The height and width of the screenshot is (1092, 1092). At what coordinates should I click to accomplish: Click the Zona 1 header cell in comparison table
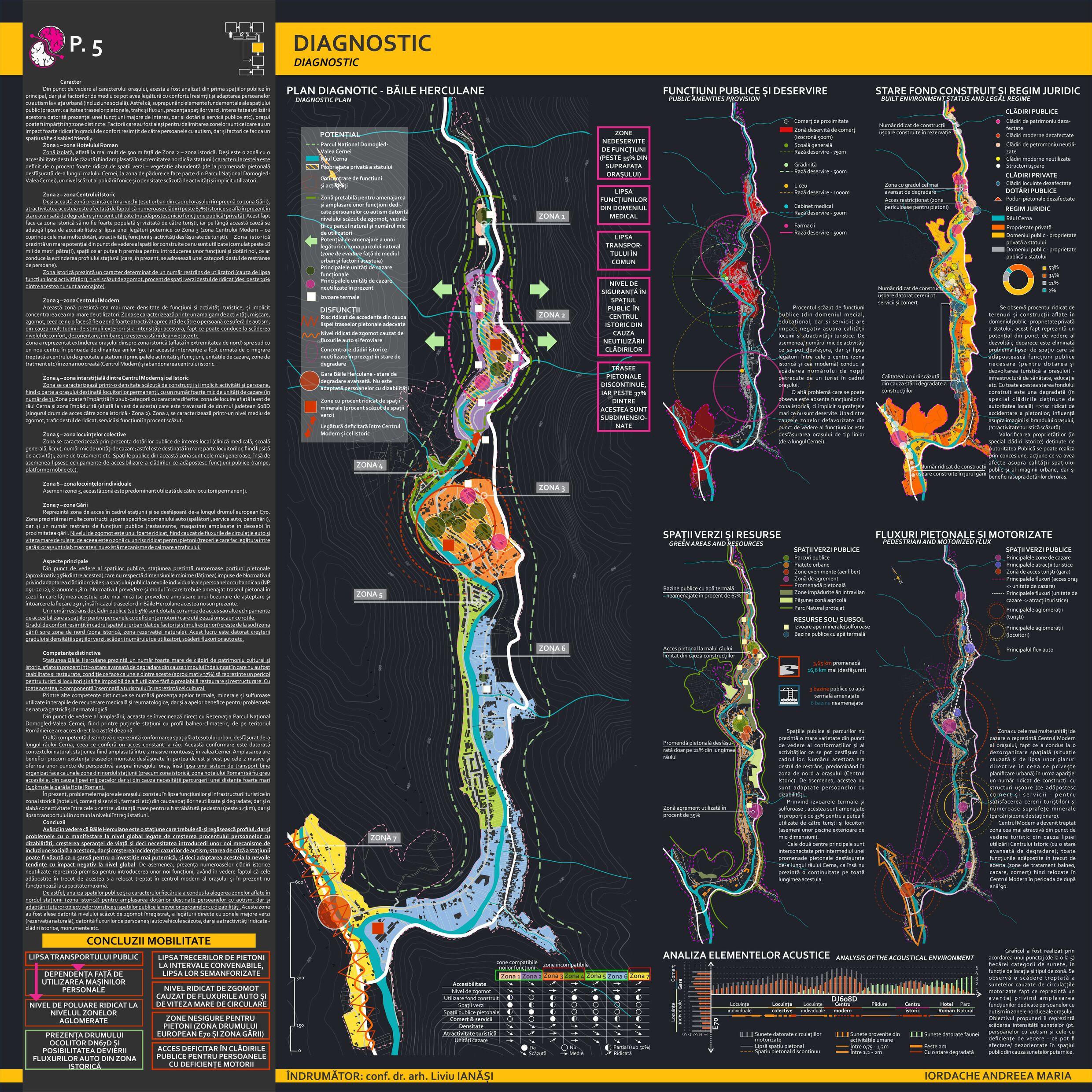tap(510, 976)
